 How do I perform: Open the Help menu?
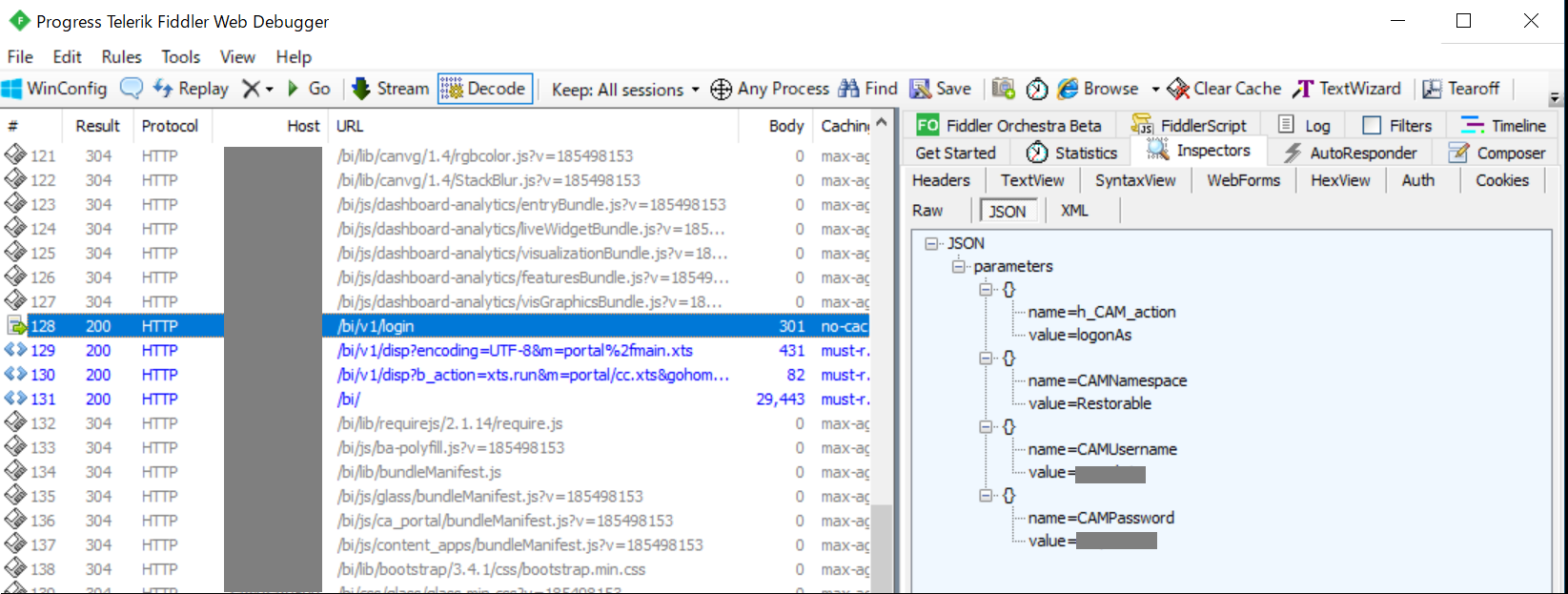point(294,57)
